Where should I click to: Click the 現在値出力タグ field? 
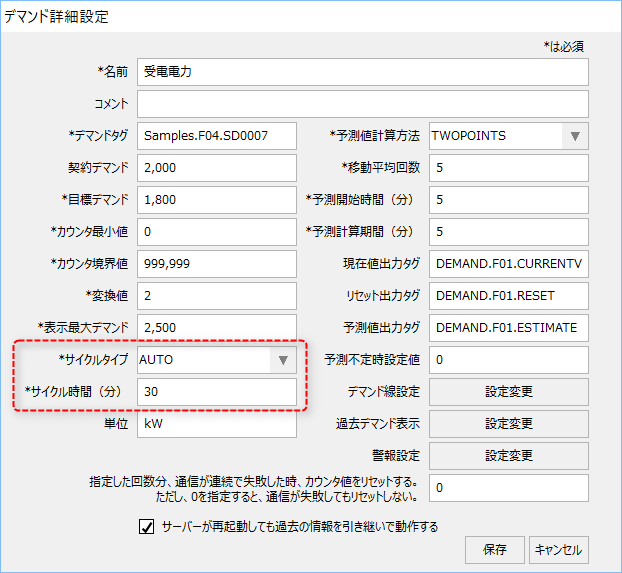(x=508, y=264)
